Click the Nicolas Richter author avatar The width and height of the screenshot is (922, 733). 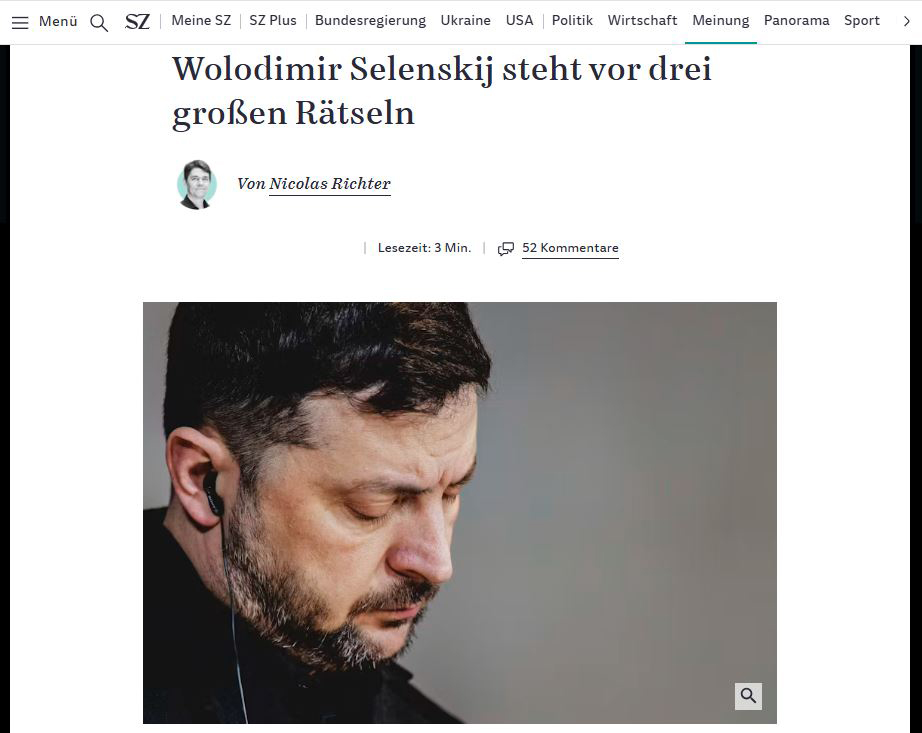[x=197, y=185]
